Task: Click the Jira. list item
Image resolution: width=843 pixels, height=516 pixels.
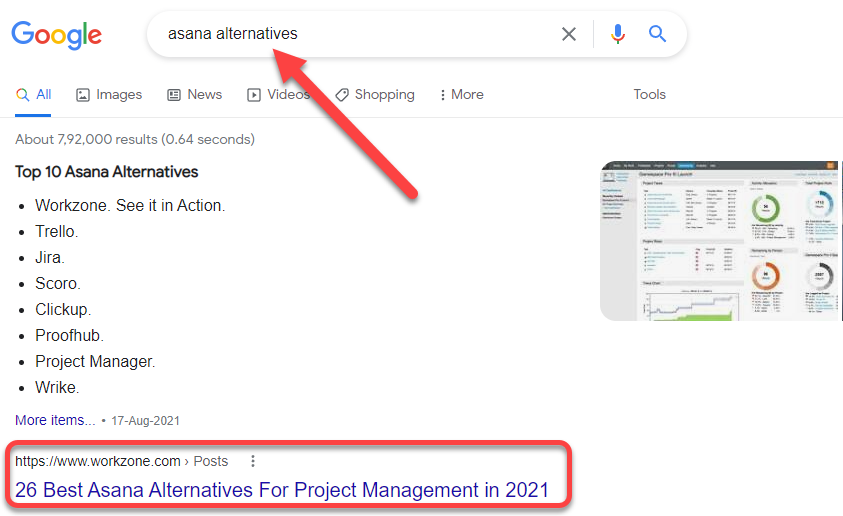Action: click(49, 257)
